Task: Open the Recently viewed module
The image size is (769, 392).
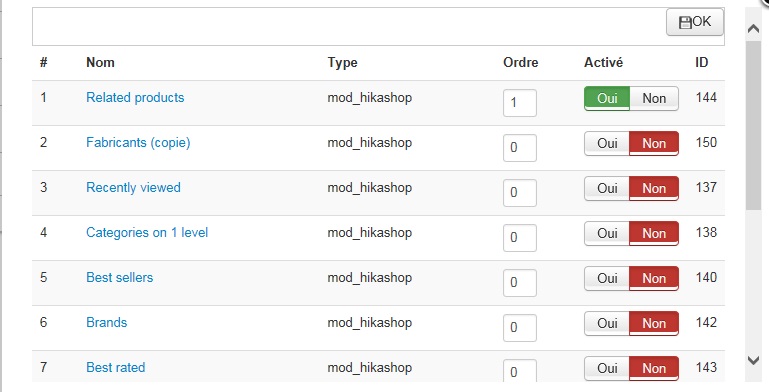Action: coord(133,187)
